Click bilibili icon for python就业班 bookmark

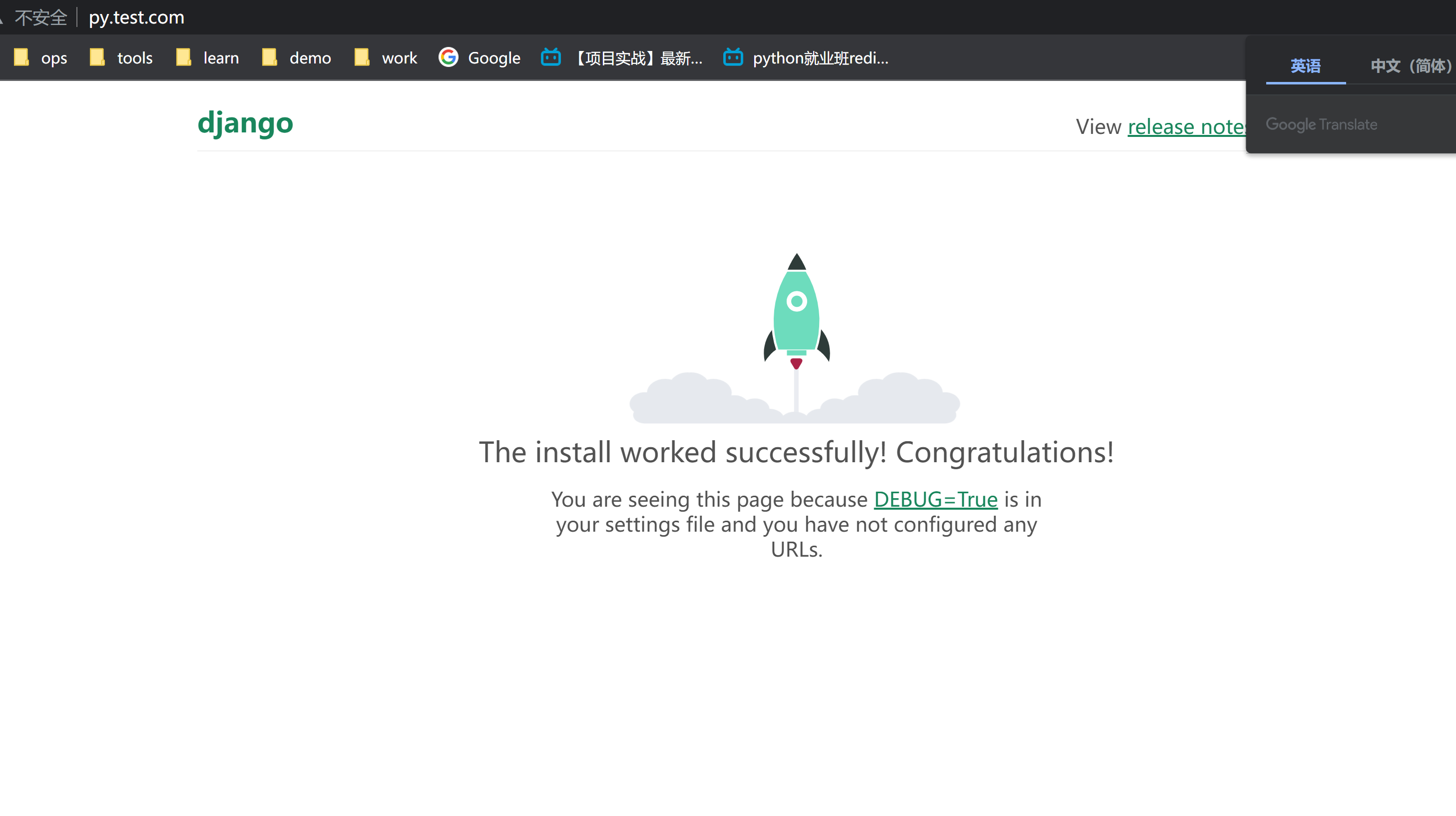point(733,57)
